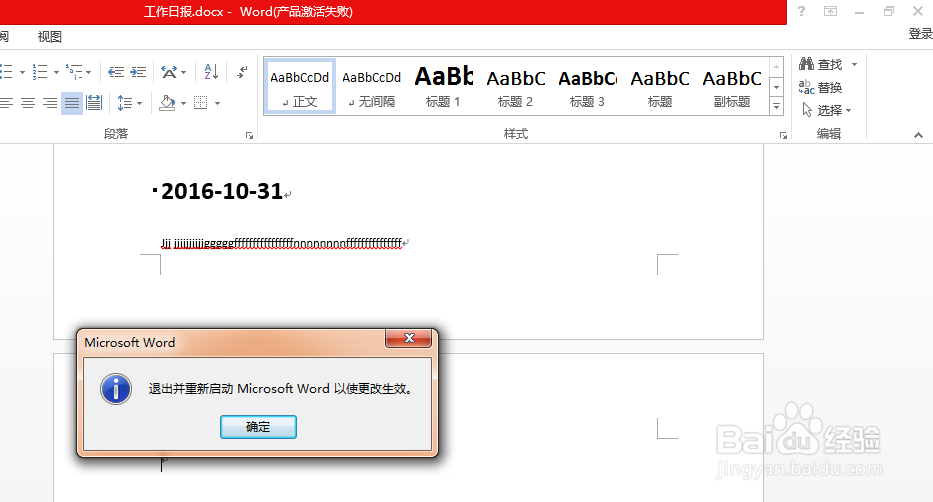Apply the 正文 style
The image size is (933, 502).
tap(300, 86)
